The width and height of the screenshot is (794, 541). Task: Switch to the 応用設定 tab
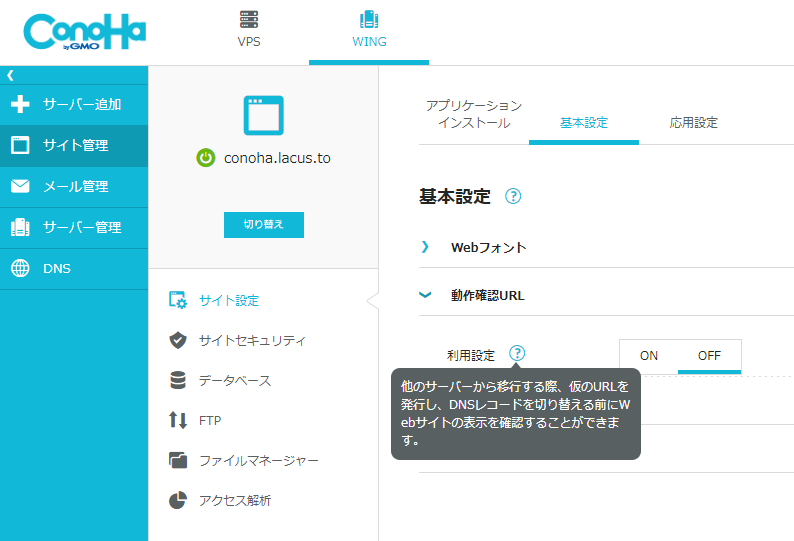coord(693,123)
